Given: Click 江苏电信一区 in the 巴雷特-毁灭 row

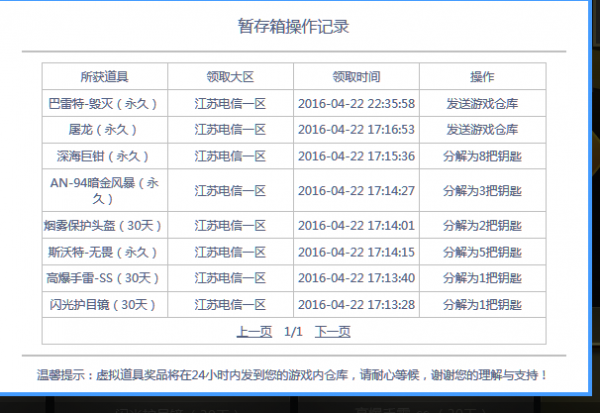Looking at the screenshot, I should 230,104.
